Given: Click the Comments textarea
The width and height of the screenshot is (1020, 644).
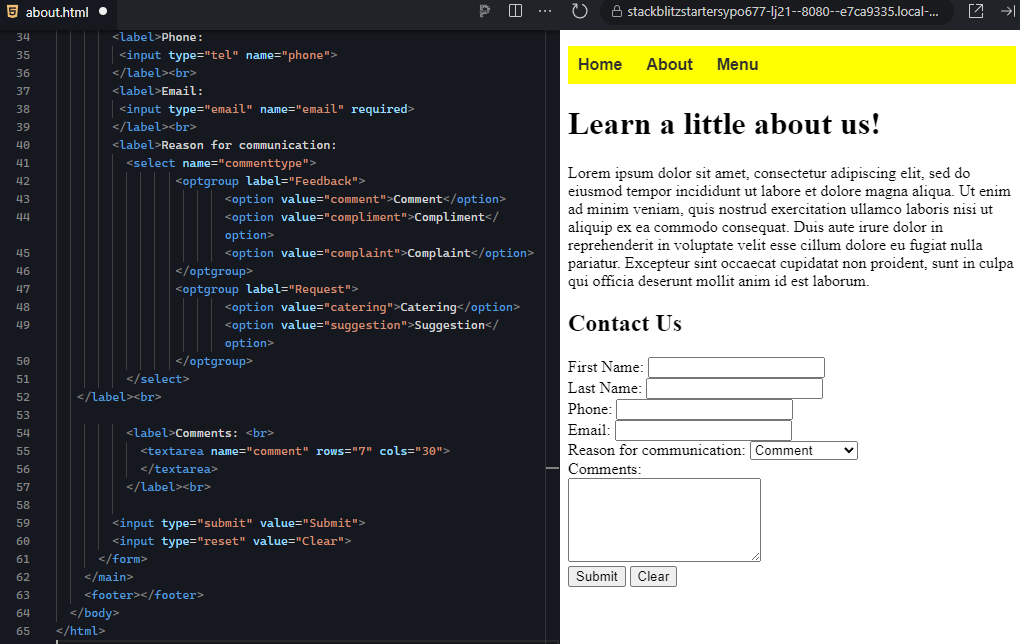Looking at the screenshot, I should click(x=663, y=518).
